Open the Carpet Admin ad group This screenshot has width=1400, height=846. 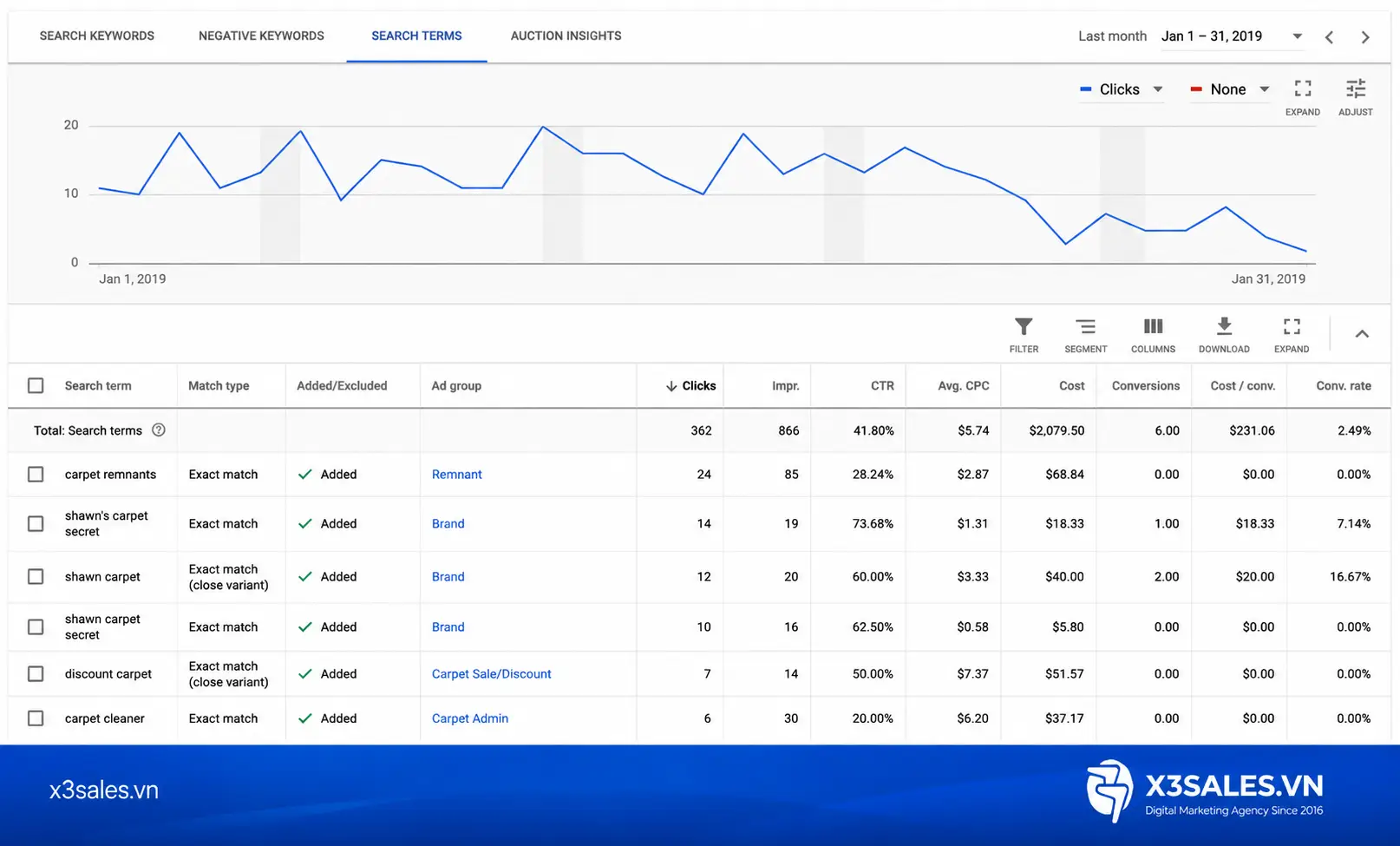[x=470, y=718]
